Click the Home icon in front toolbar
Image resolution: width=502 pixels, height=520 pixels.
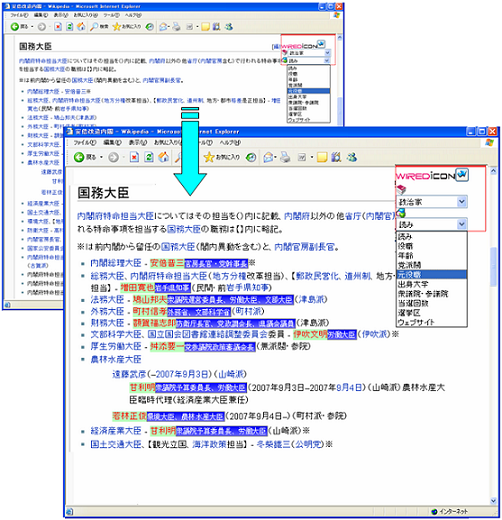coord(163,157)
